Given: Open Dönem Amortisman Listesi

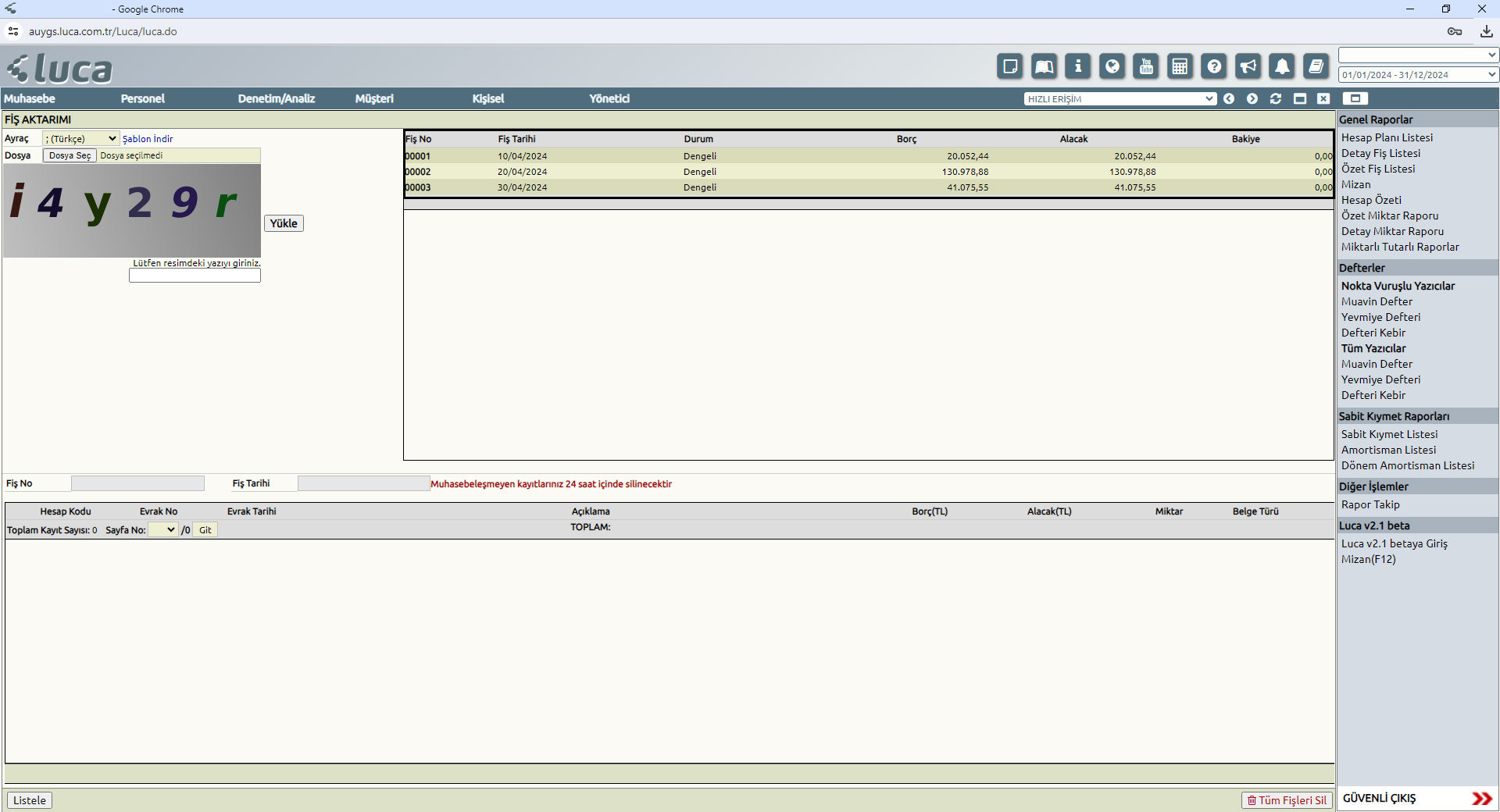Looking at the screenshot, I should pos(1408,465).
